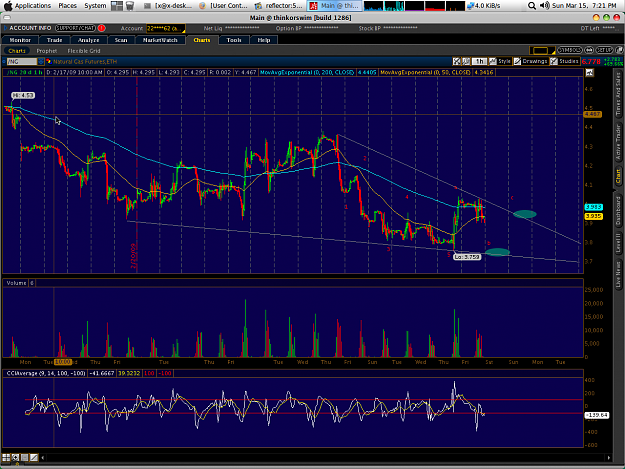Click the link arrows icon beside SYMBOLS

(589, 50)
